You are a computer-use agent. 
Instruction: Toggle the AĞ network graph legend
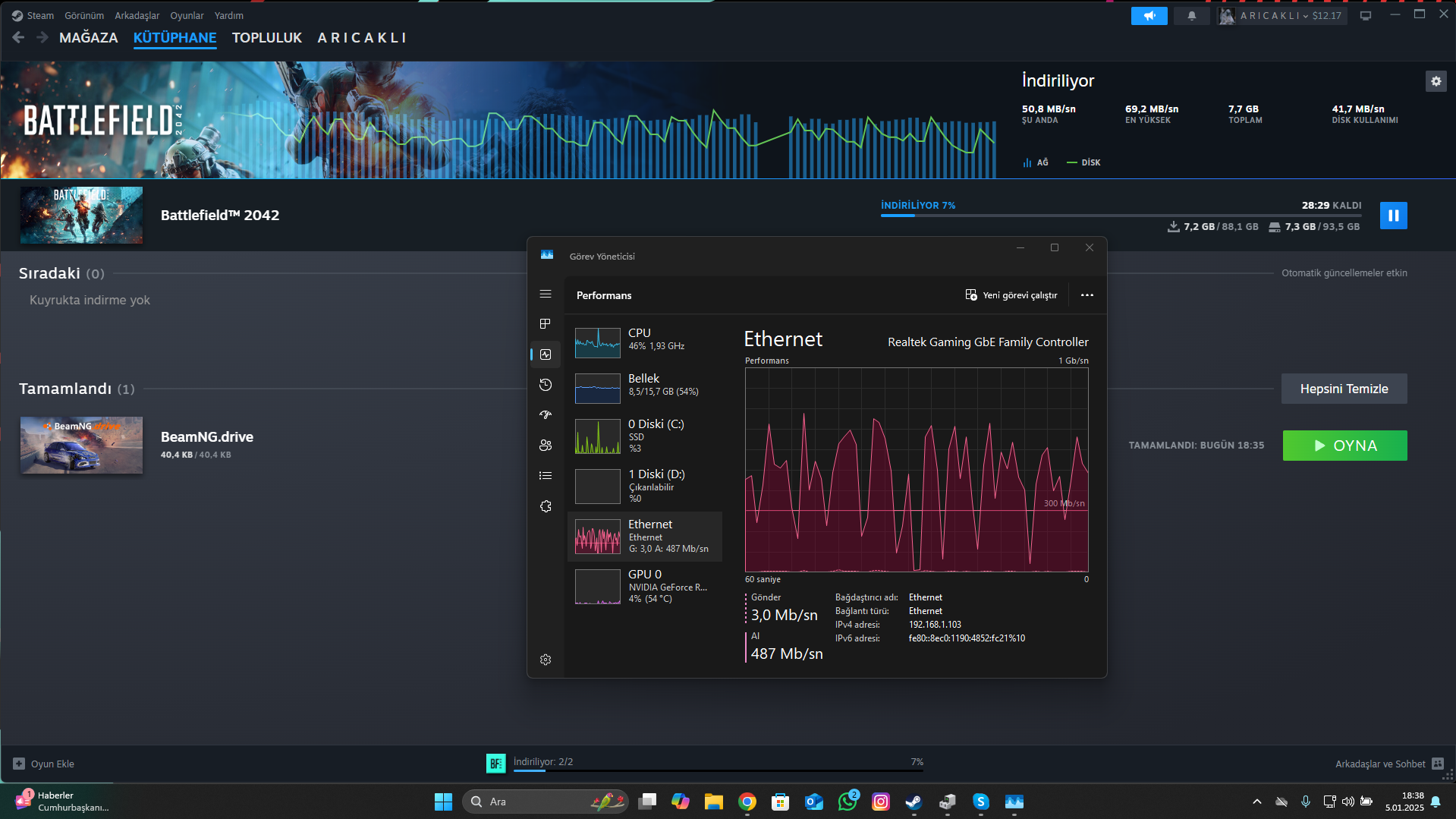pos(1036,162)
